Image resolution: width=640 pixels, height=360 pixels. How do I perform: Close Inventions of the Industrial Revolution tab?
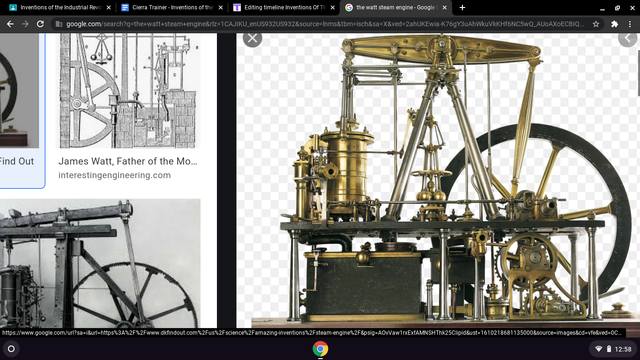[109, 7]
